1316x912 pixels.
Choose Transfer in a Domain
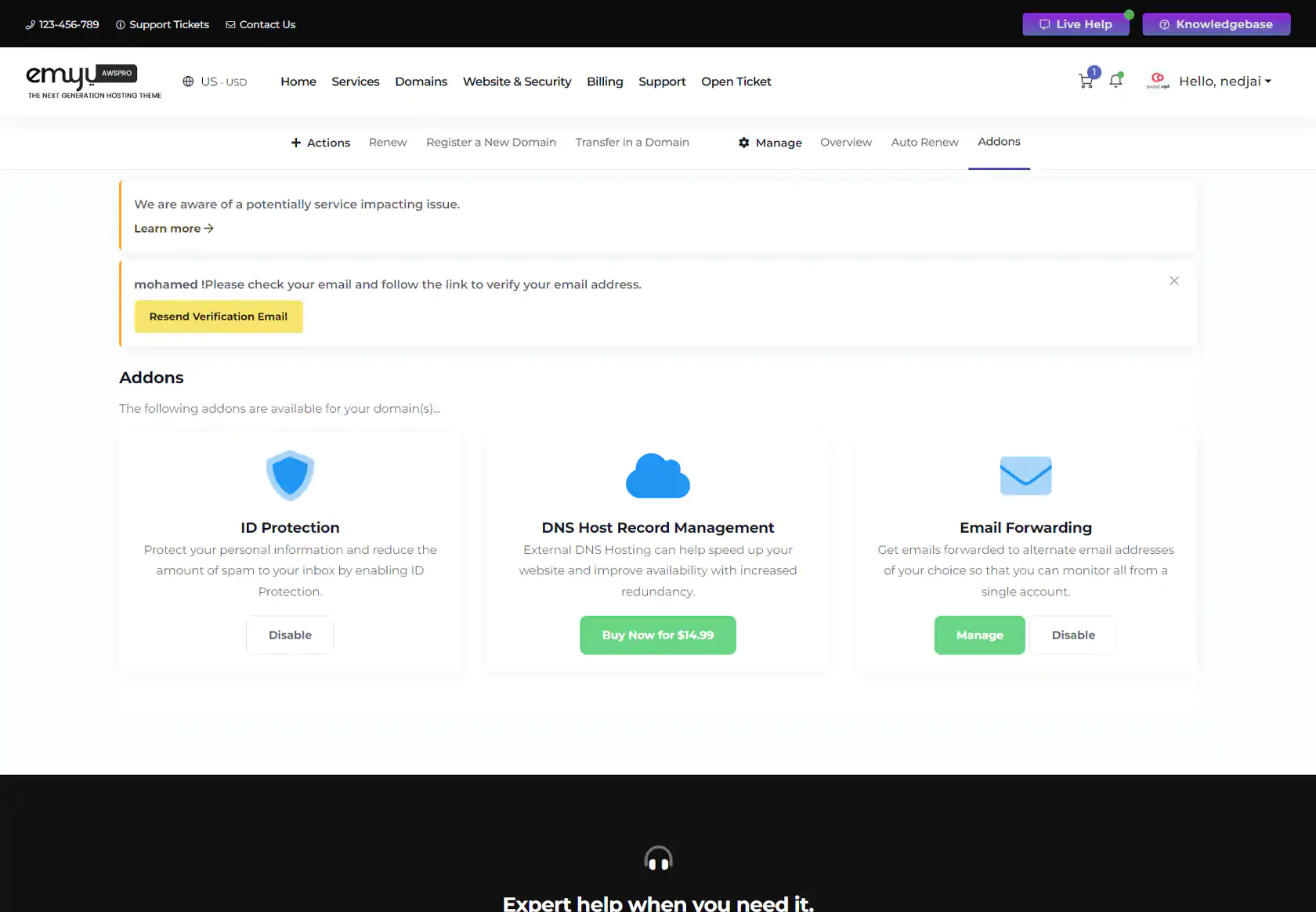[x=632, y=143]
